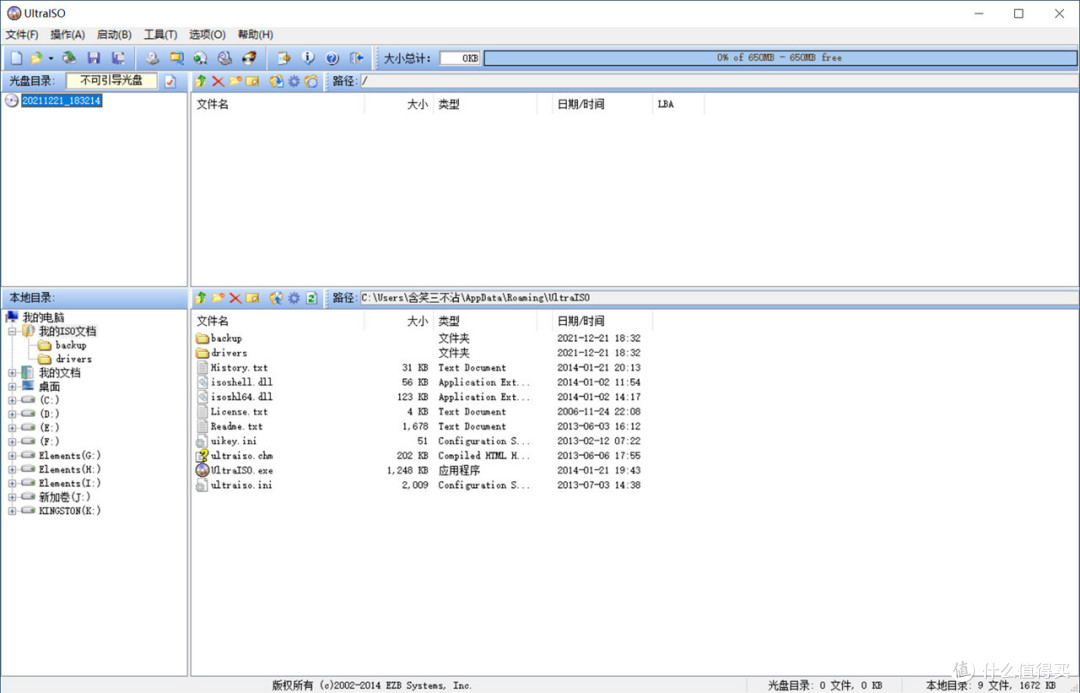The height and width of the screenshot is (693, 1080).
Task: Click the 不可引导光盘 button
Action: coord(112,81)
